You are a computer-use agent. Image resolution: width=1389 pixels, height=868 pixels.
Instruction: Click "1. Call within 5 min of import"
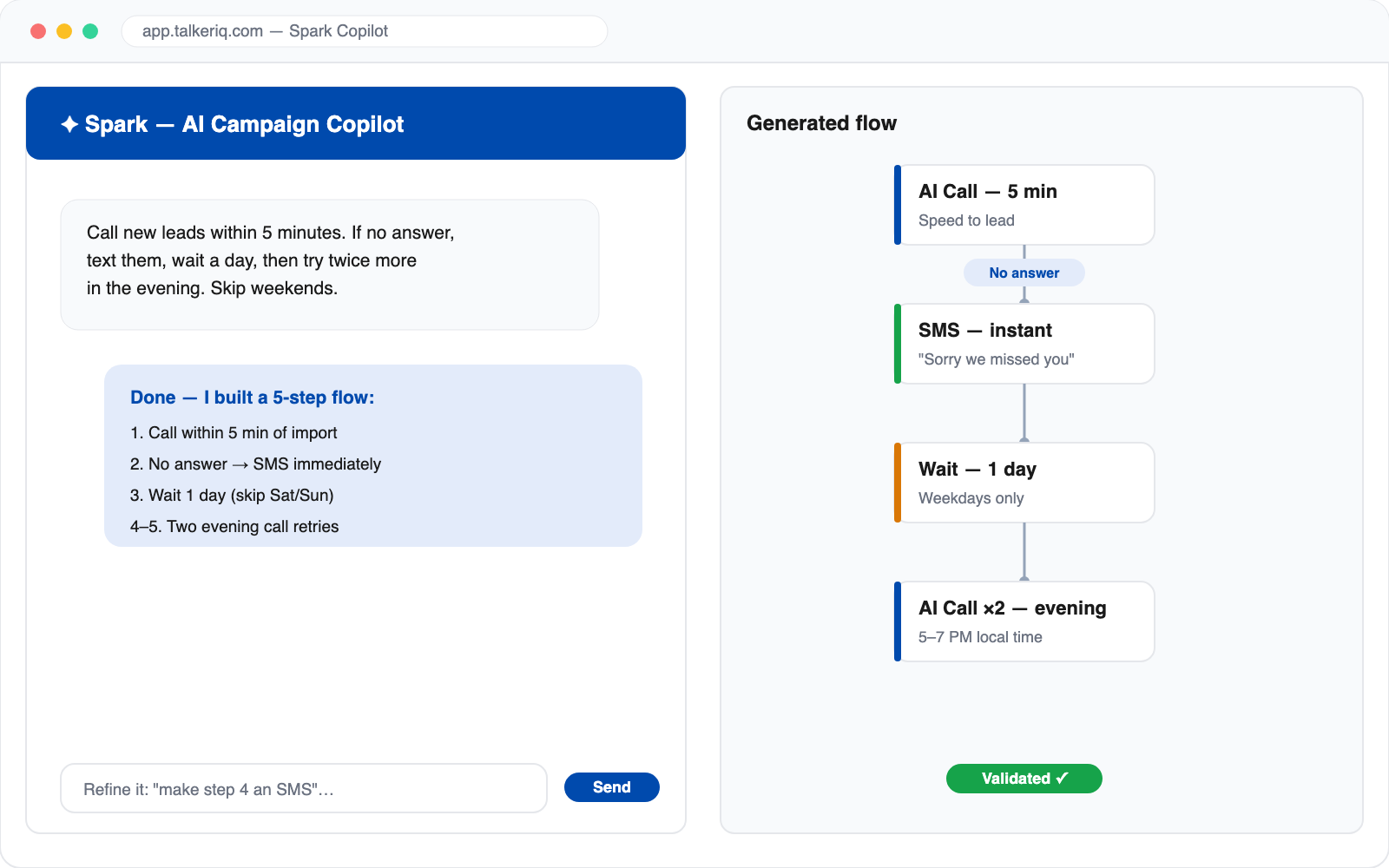(x=234, y=432)
